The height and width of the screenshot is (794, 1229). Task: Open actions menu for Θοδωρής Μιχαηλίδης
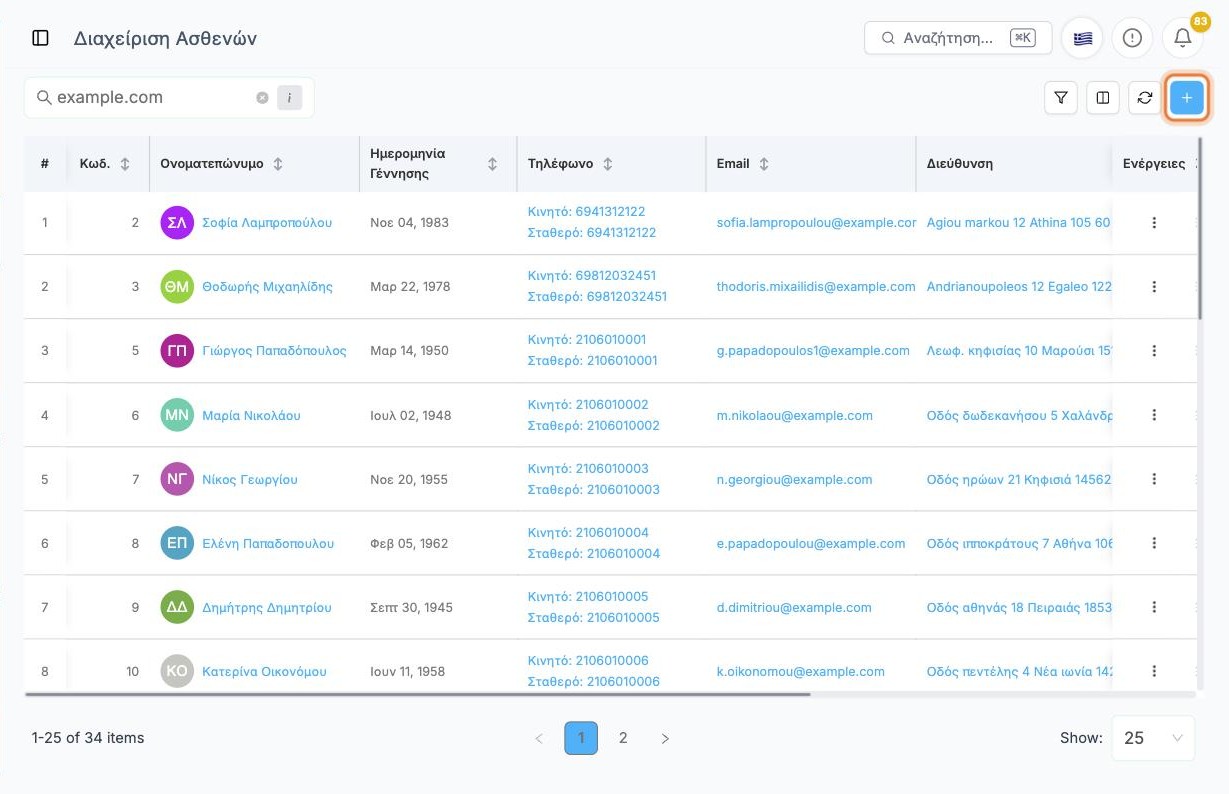(x=1154, y=287)
